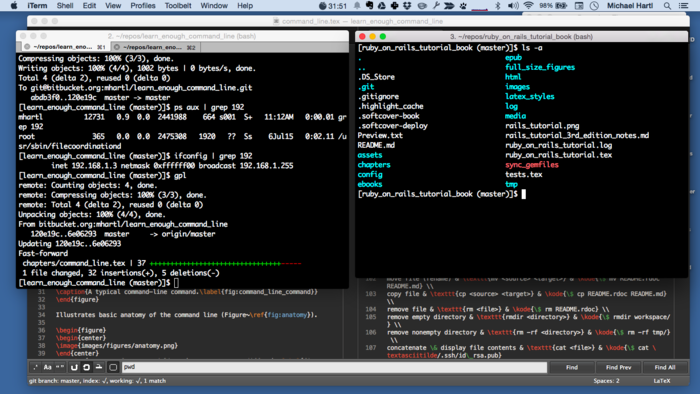Open the Profiles menu
The height and width of the screenshot is (394, 700).
(x=143, y=6)
